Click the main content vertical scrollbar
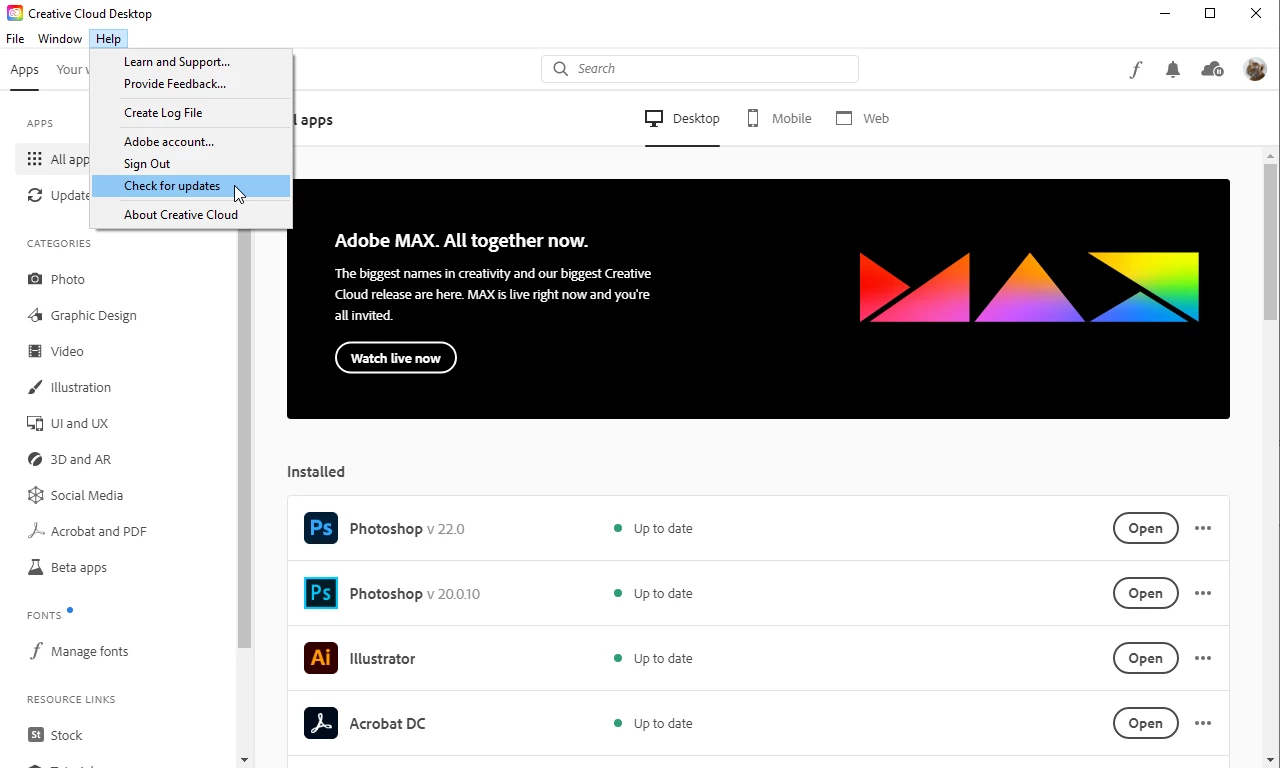Image resolution: width=1280 pixels, height=768 pixels. pyautogui.click(x=1270, y=242)
